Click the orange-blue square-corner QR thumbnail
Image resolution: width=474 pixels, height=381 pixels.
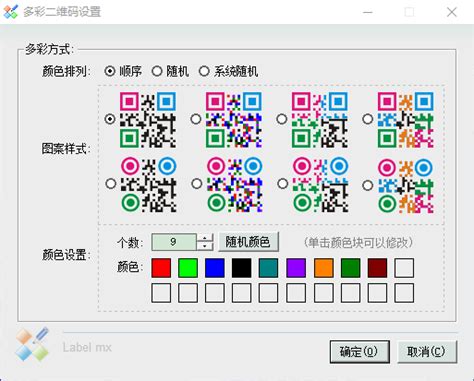pos(406,120)
